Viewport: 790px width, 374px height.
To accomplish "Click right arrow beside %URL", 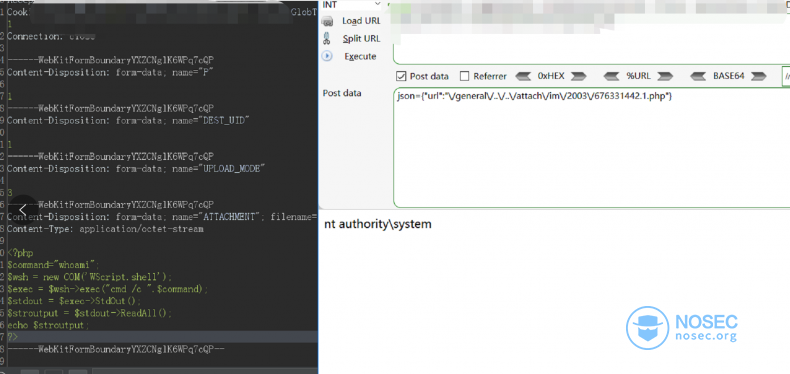I will tap(665, 76).
